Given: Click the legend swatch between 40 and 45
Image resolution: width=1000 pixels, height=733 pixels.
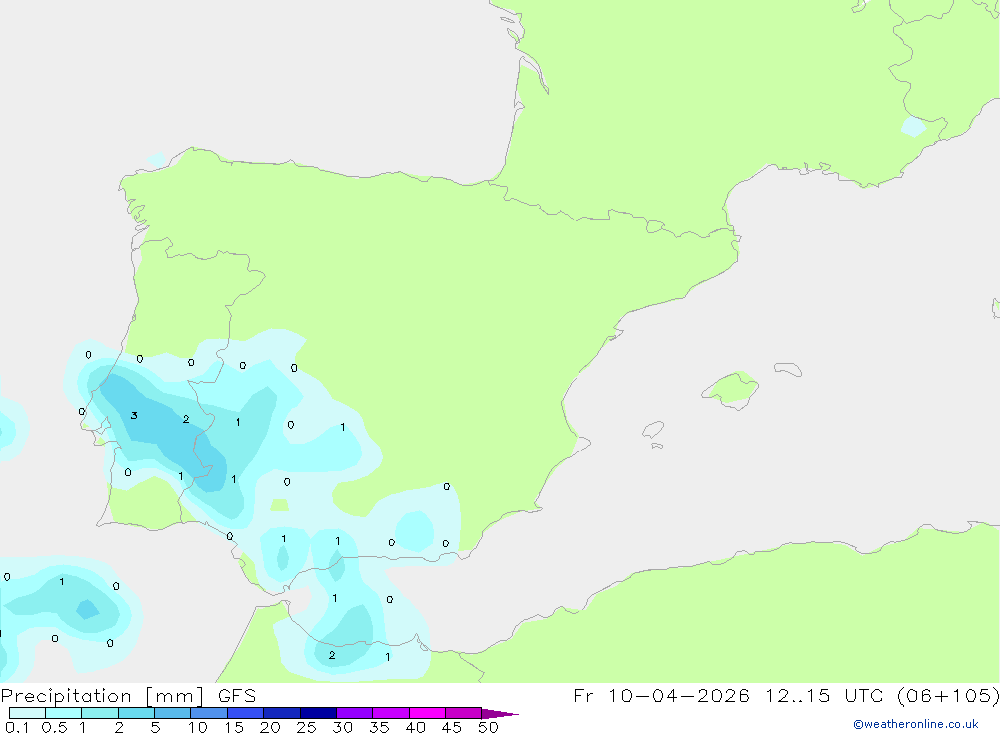Looking at the screenshot, I should (427, 713).
